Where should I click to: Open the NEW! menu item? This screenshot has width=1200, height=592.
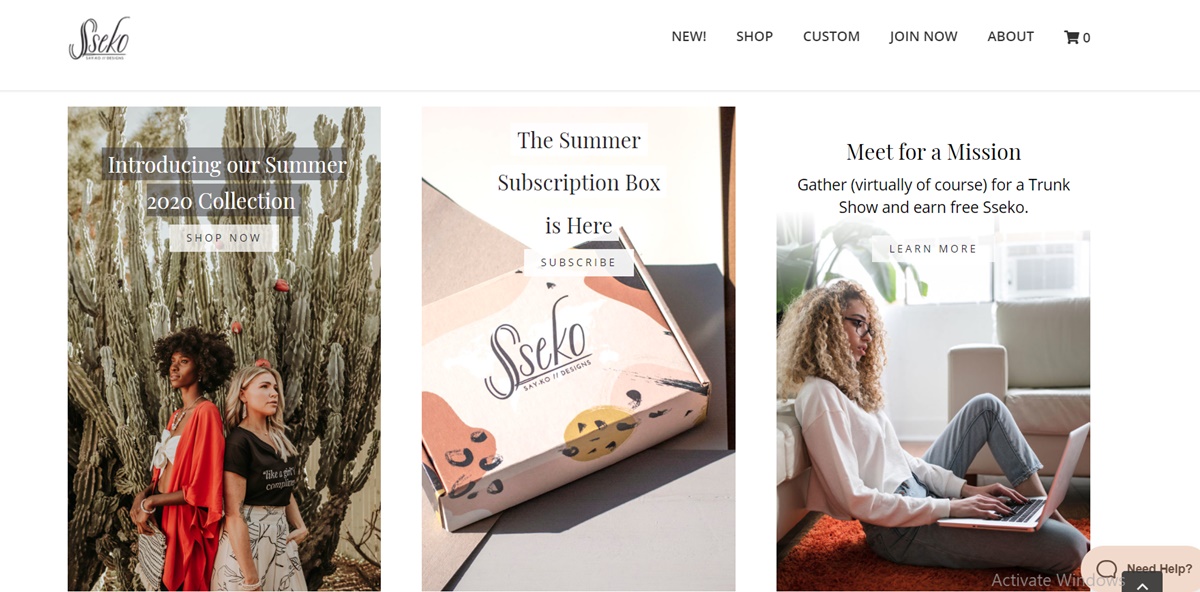(x=689, y=36)
